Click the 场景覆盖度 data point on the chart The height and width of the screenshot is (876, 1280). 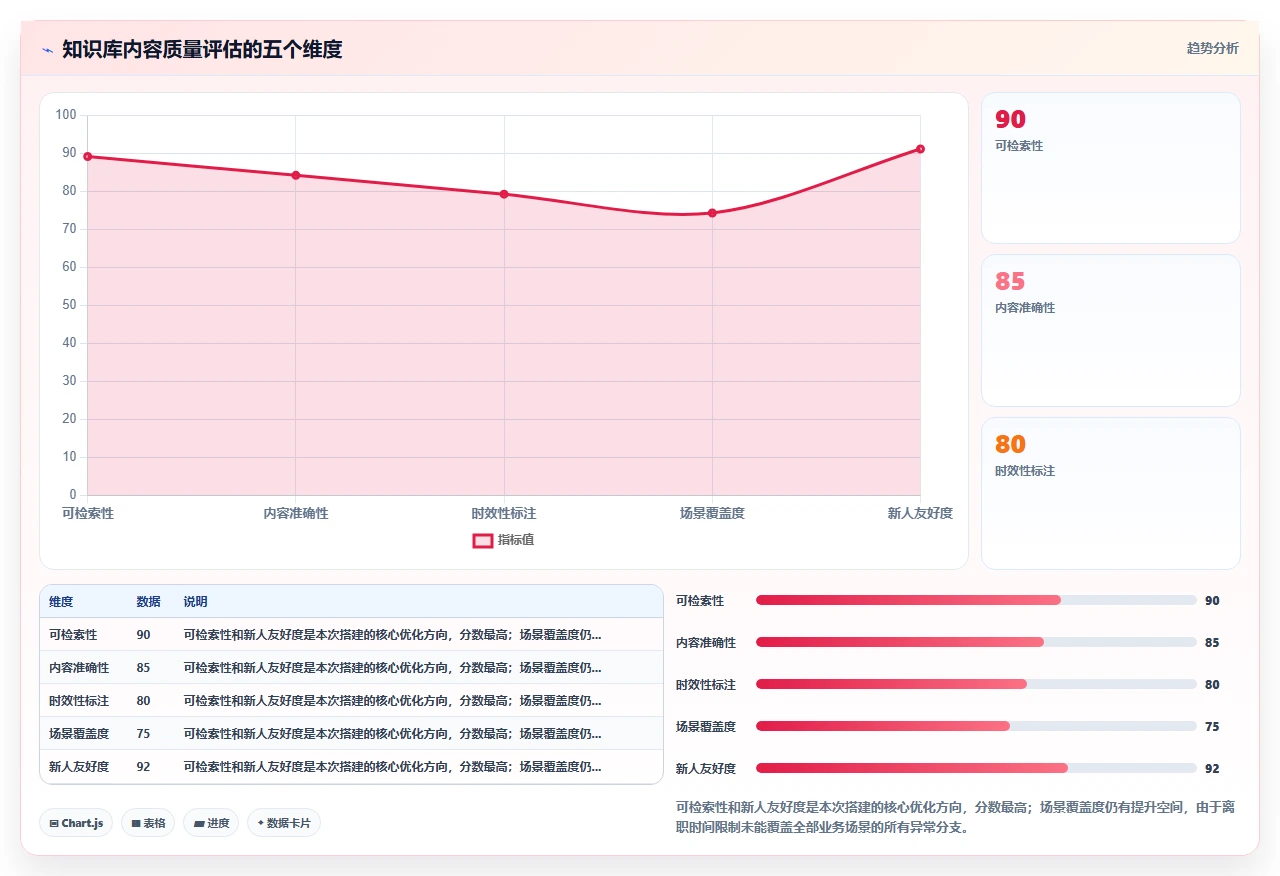click(x=712, y=213)
